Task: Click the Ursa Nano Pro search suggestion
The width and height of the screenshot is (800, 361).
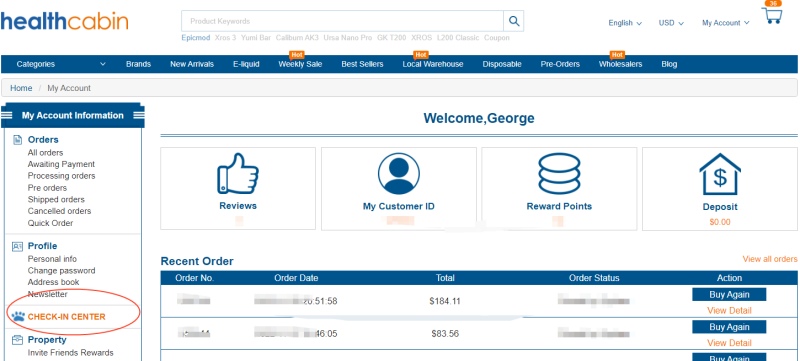Action: pos(347,38)
